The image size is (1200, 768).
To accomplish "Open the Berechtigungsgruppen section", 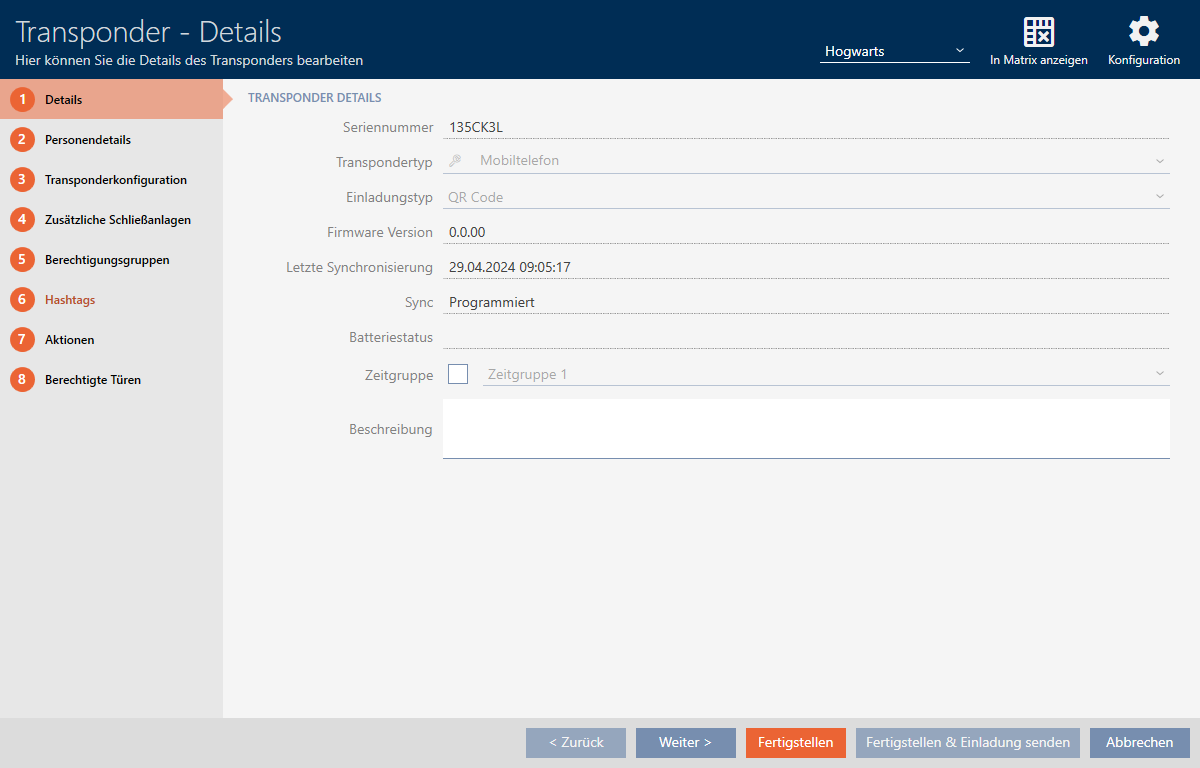I will (106, 260).
